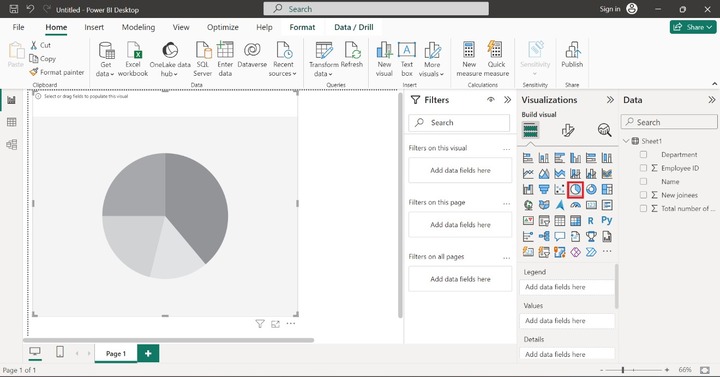
Task: Switch to desktop layout view
Action: click(35, 352)
